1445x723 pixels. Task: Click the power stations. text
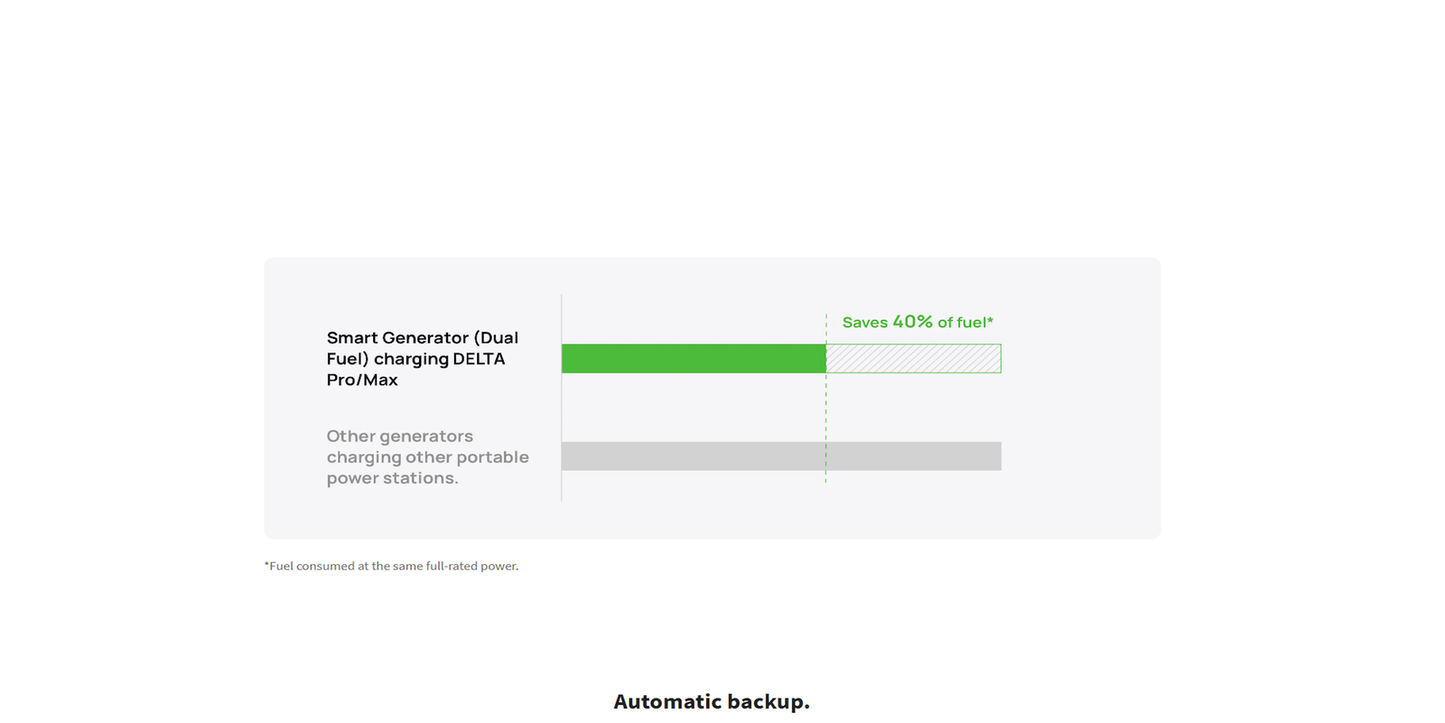click(x=392, y=478)
